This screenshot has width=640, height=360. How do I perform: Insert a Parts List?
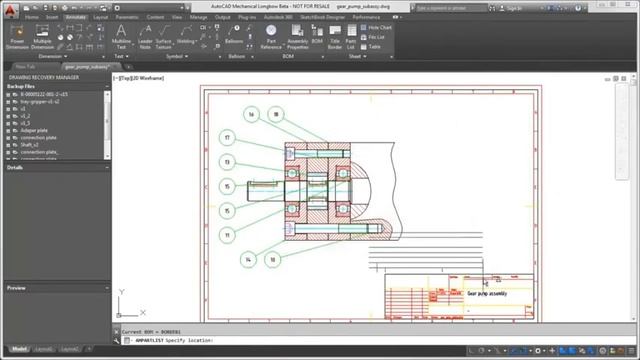[351, 37]
